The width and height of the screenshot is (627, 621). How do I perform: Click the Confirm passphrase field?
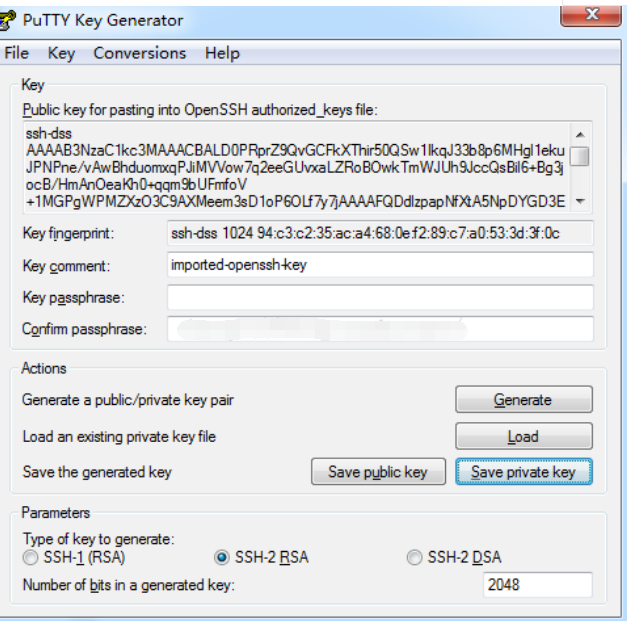pos(380,329)
